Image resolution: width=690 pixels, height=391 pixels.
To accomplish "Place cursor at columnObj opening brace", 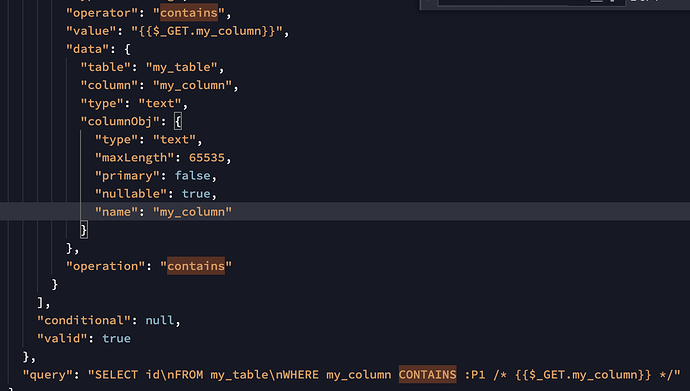I will click(178, 122).
